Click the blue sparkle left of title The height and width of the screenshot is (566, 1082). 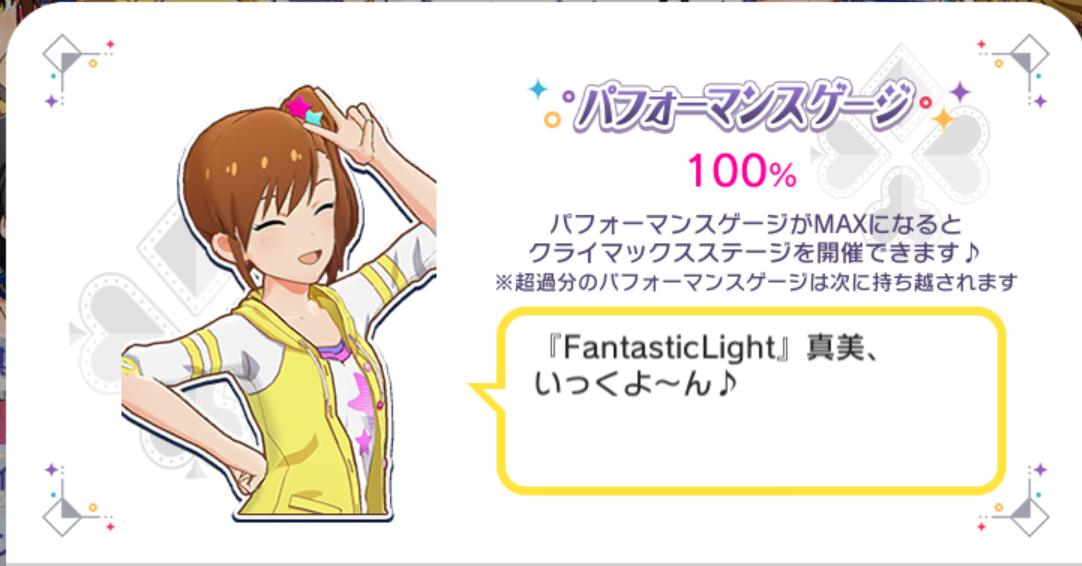coord(538,89)
